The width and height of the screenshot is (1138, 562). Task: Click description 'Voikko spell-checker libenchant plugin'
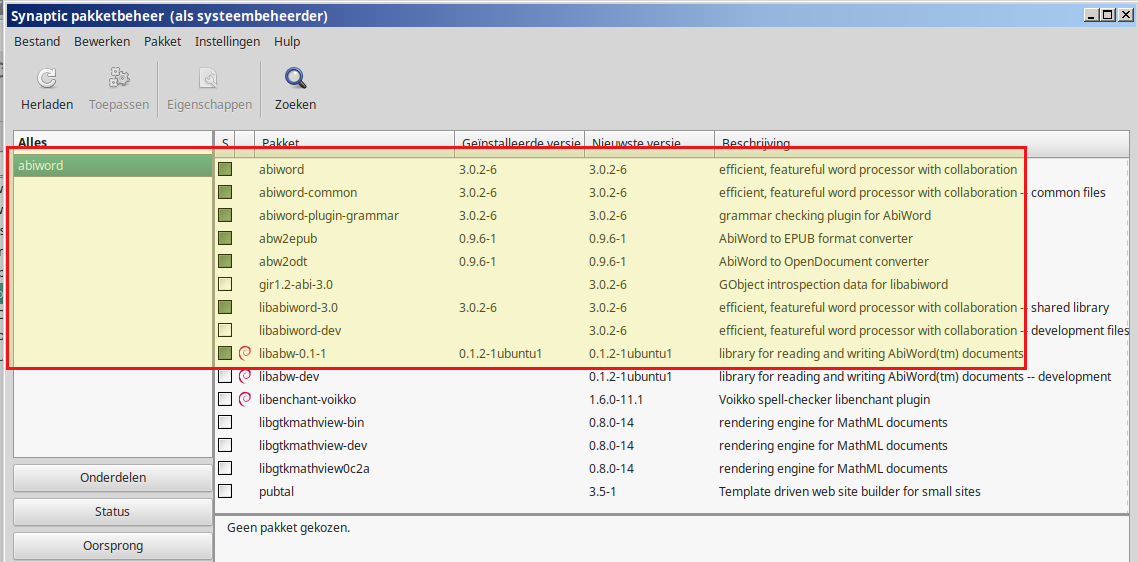tap(824, 399)
